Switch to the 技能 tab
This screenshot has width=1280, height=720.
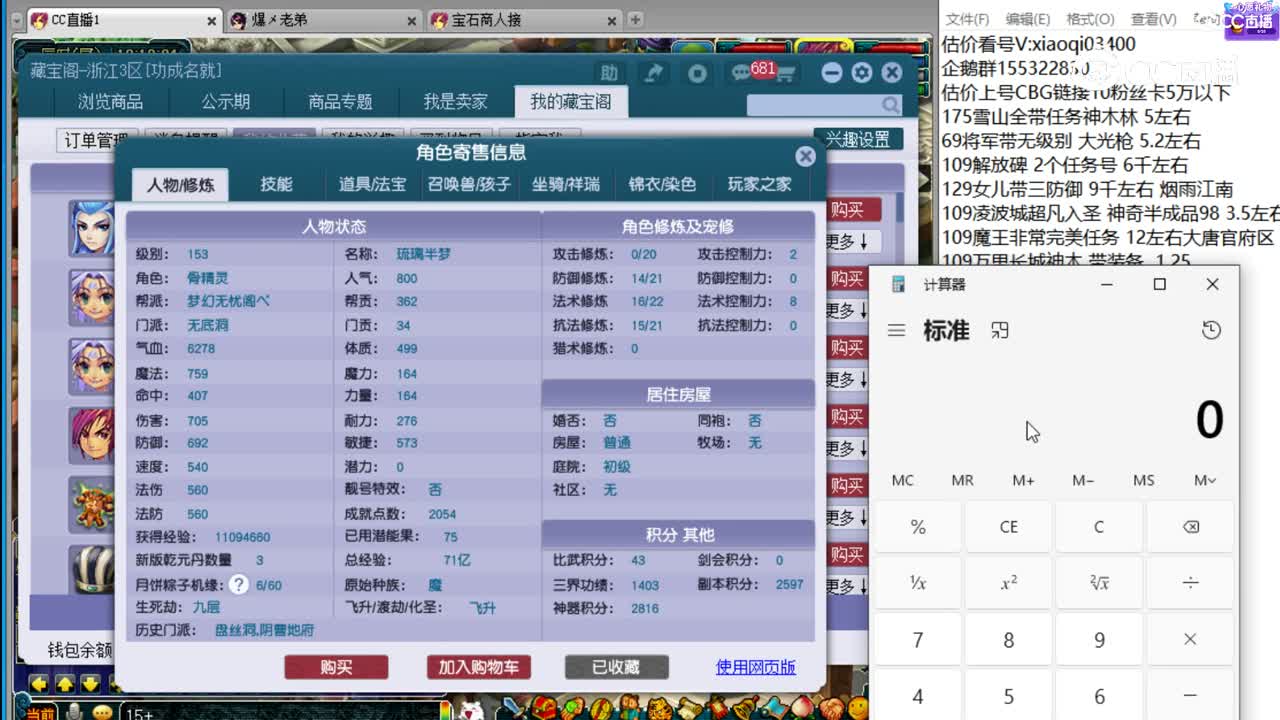tap(276, 185)
